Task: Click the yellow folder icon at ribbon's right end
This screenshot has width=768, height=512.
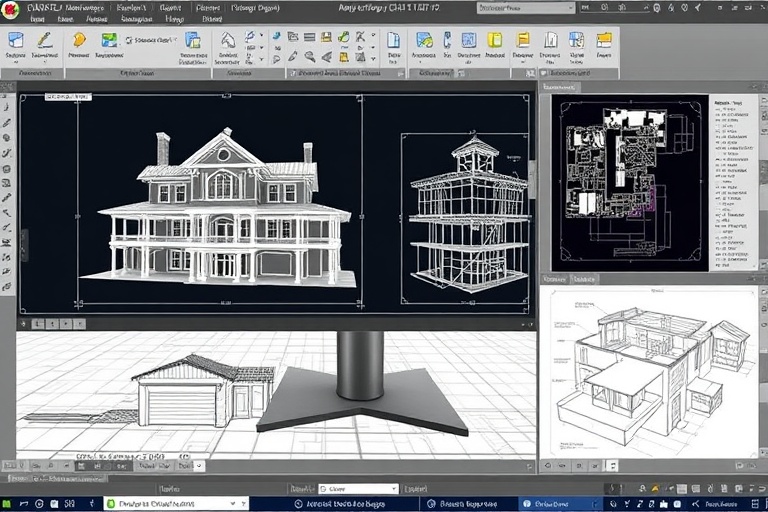Action: [x=604, y=41]
